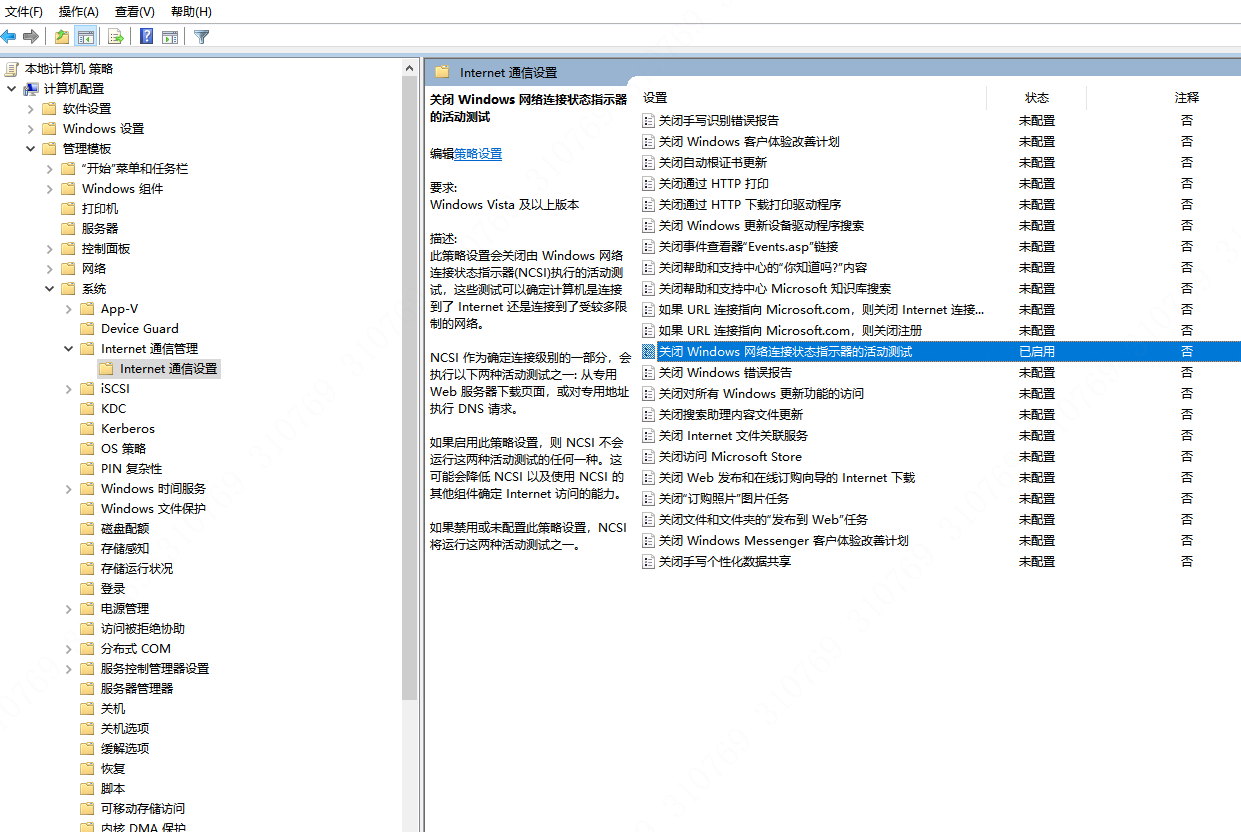Select the PIN 复杂性 tree item
The image size is (1241, 832).
[131, 469]
